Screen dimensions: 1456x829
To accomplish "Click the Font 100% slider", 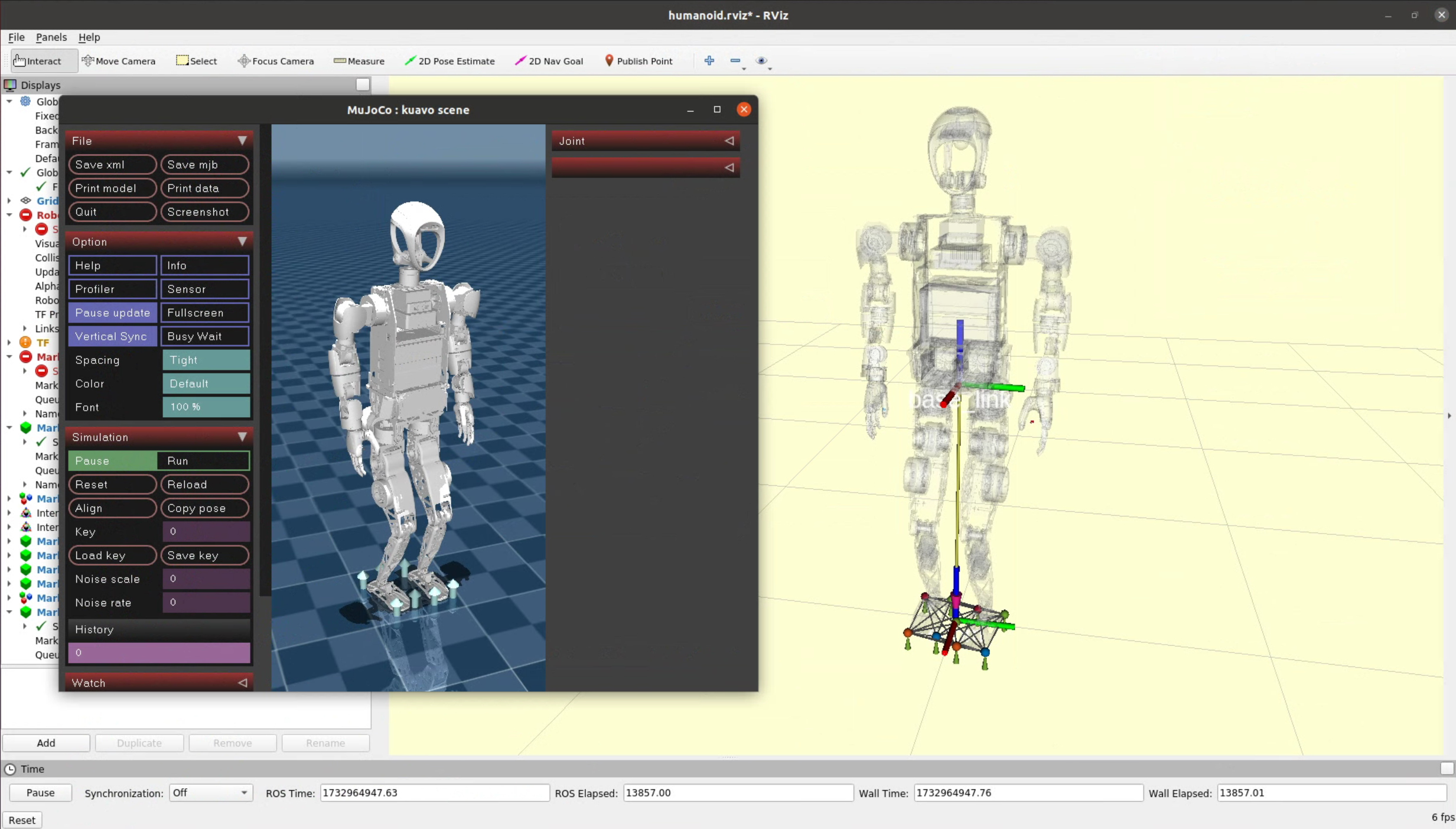I will pos(206,407).
